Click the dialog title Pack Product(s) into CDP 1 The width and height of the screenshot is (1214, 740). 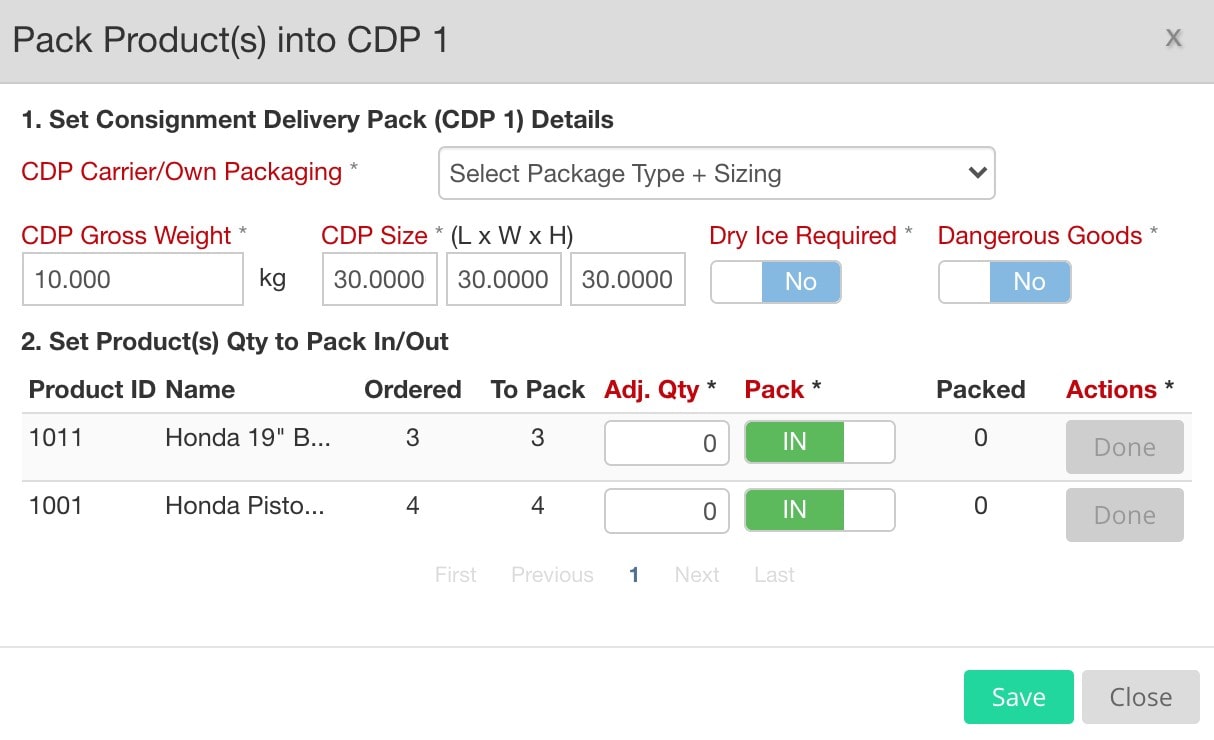pos(230,40)
